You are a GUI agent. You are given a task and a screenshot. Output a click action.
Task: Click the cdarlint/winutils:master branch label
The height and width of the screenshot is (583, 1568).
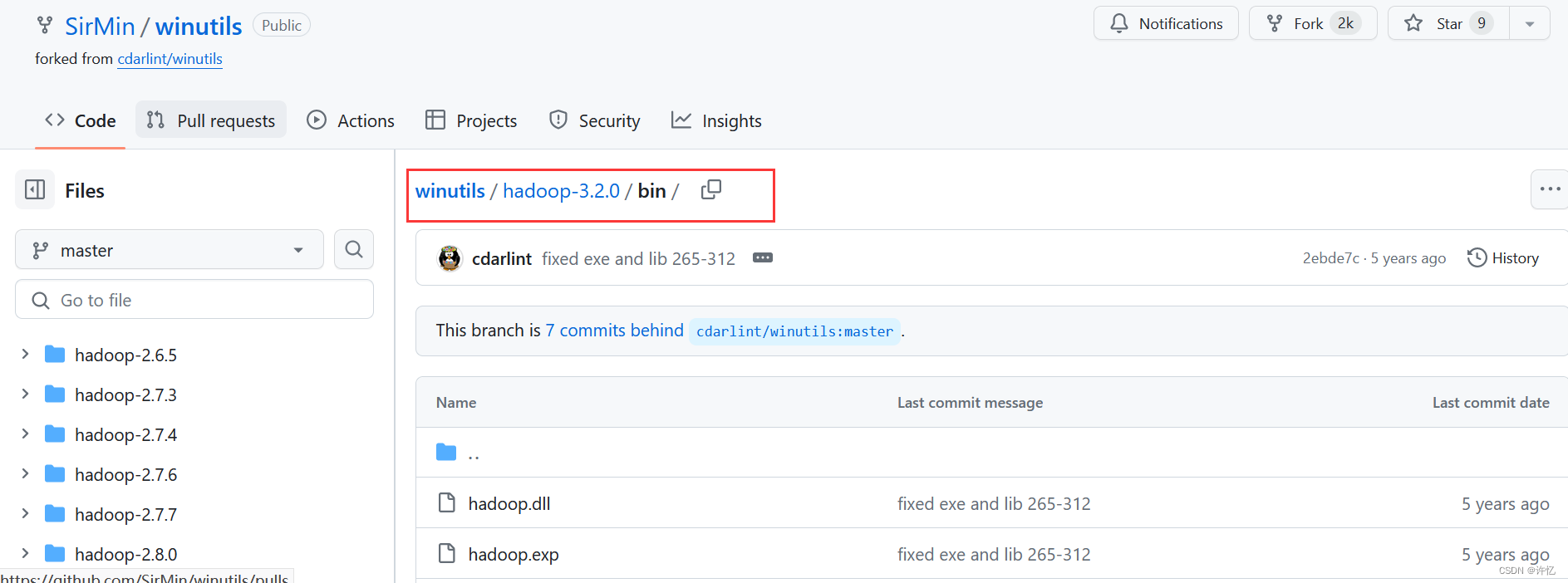[x=794, y=331]
